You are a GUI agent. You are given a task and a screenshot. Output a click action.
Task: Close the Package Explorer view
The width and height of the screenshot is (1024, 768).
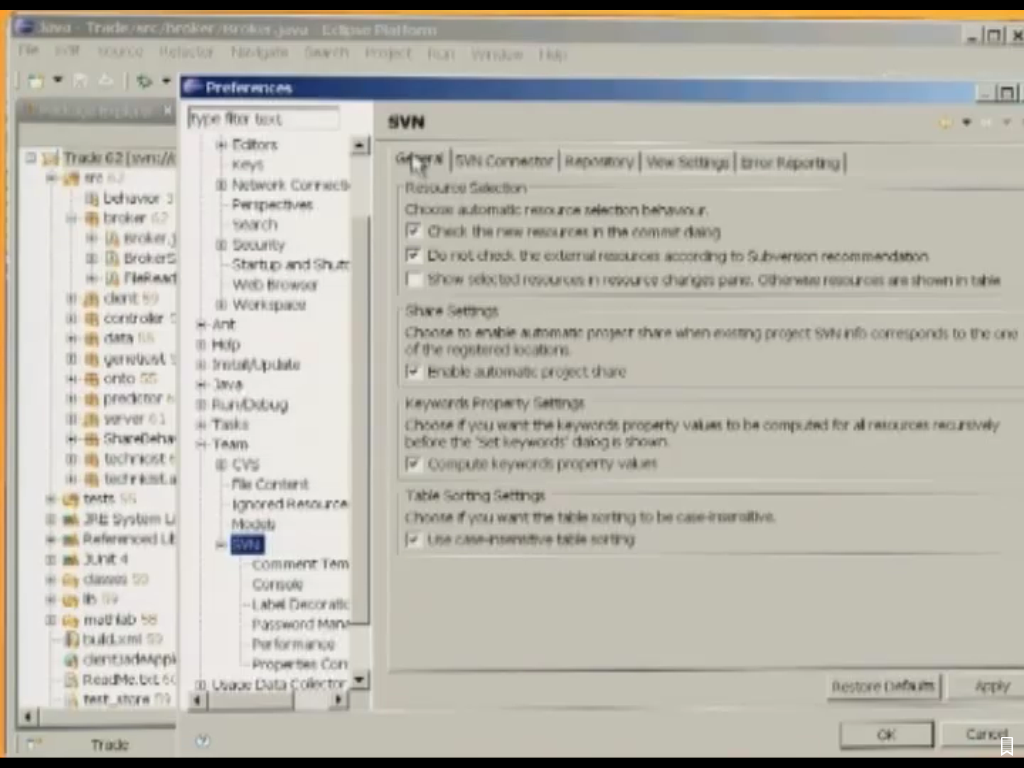click(168, 110)
